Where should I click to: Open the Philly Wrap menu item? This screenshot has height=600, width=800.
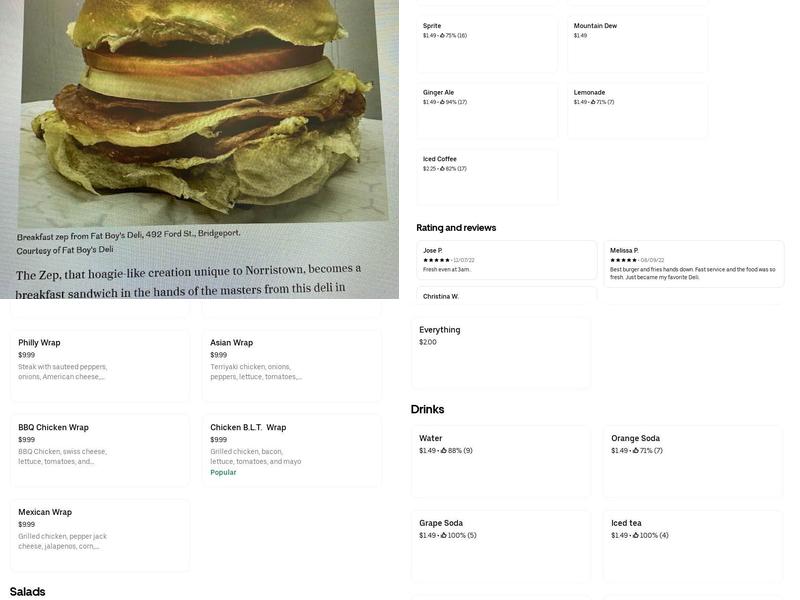100,365
